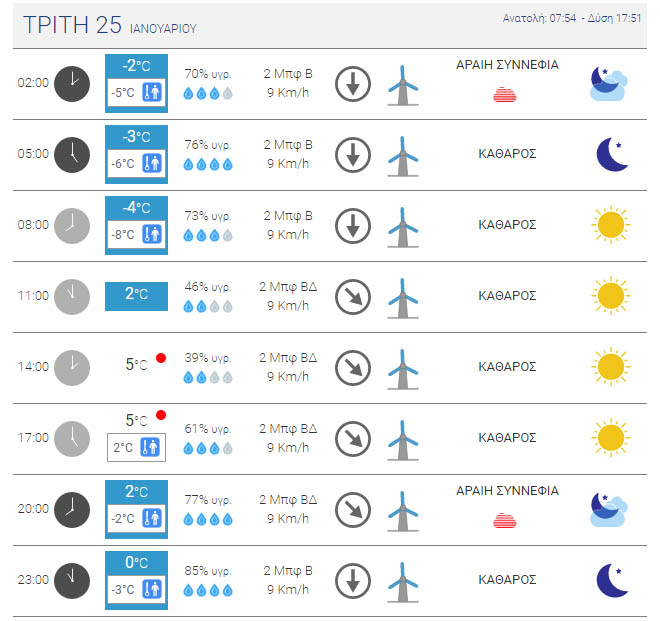660x621 pixels.
Task: Click the wind turbine icon at 08:00
Action: [403, 226]
